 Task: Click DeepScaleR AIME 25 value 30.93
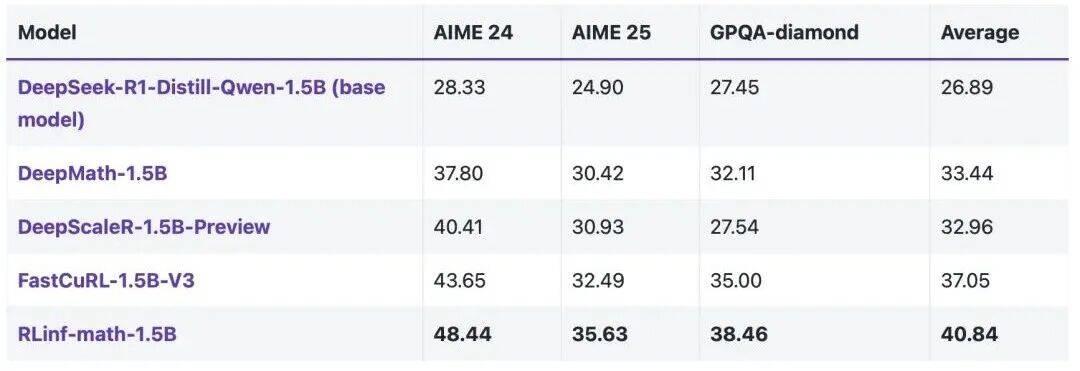(x=598, y=226)
